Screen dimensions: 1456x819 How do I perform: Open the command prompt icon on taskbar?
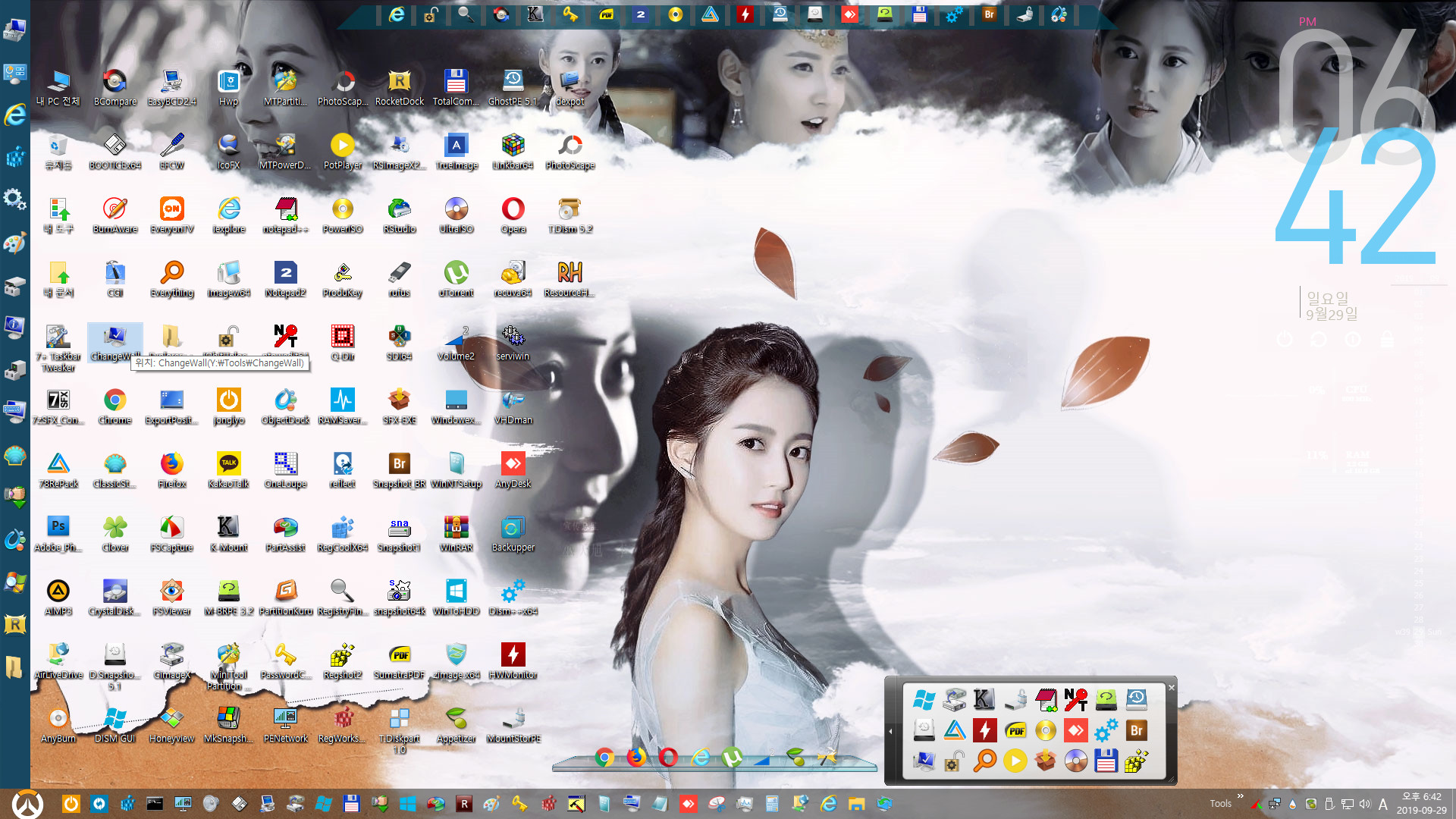(155, 803)
